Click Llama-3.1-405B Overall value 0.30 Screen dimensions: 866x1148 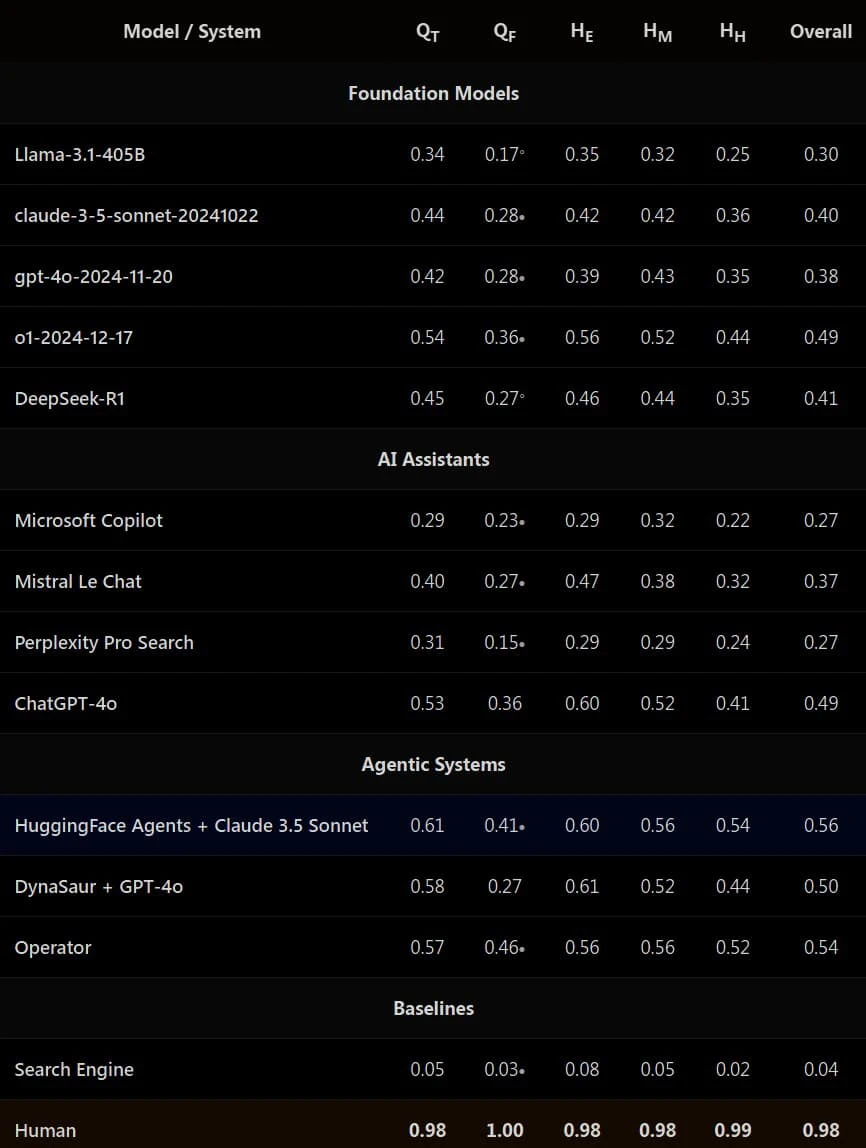click(821, 154)
